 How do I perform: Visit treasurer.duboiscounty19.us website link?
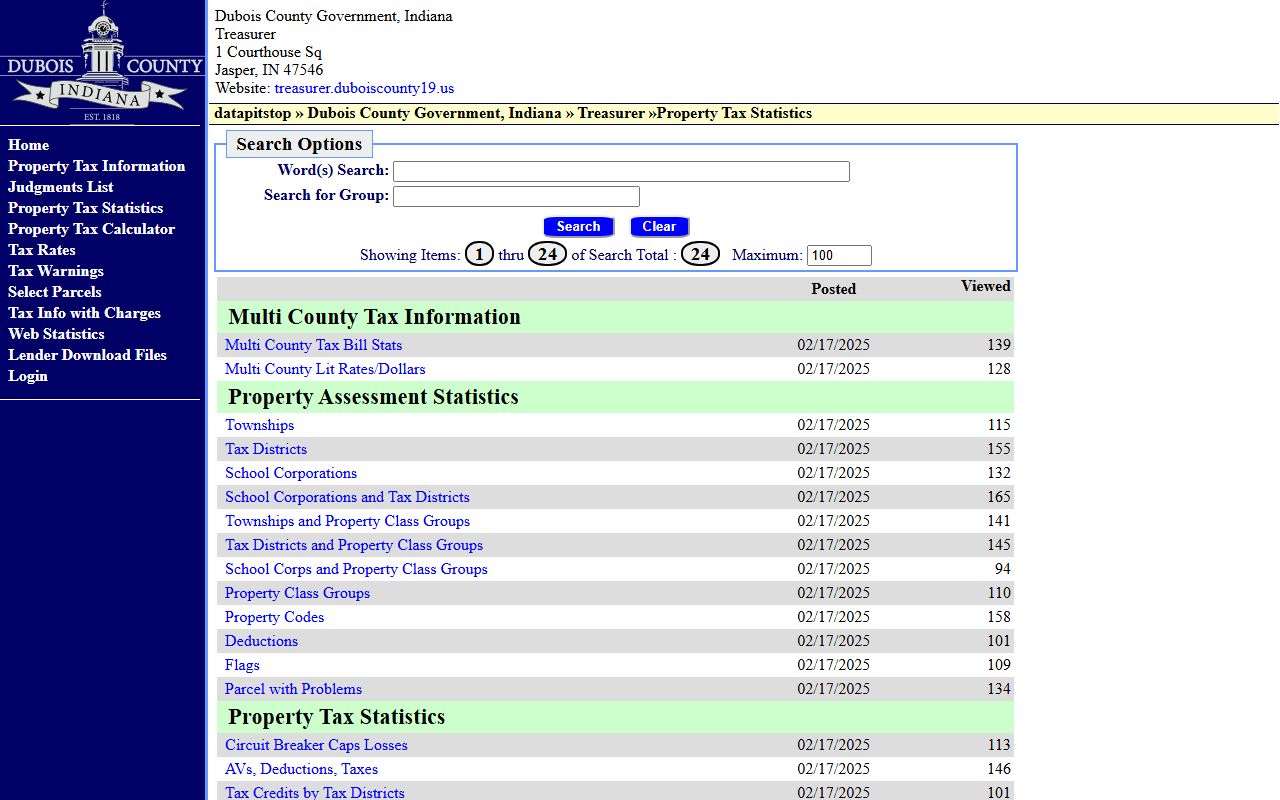pos(364,88)
